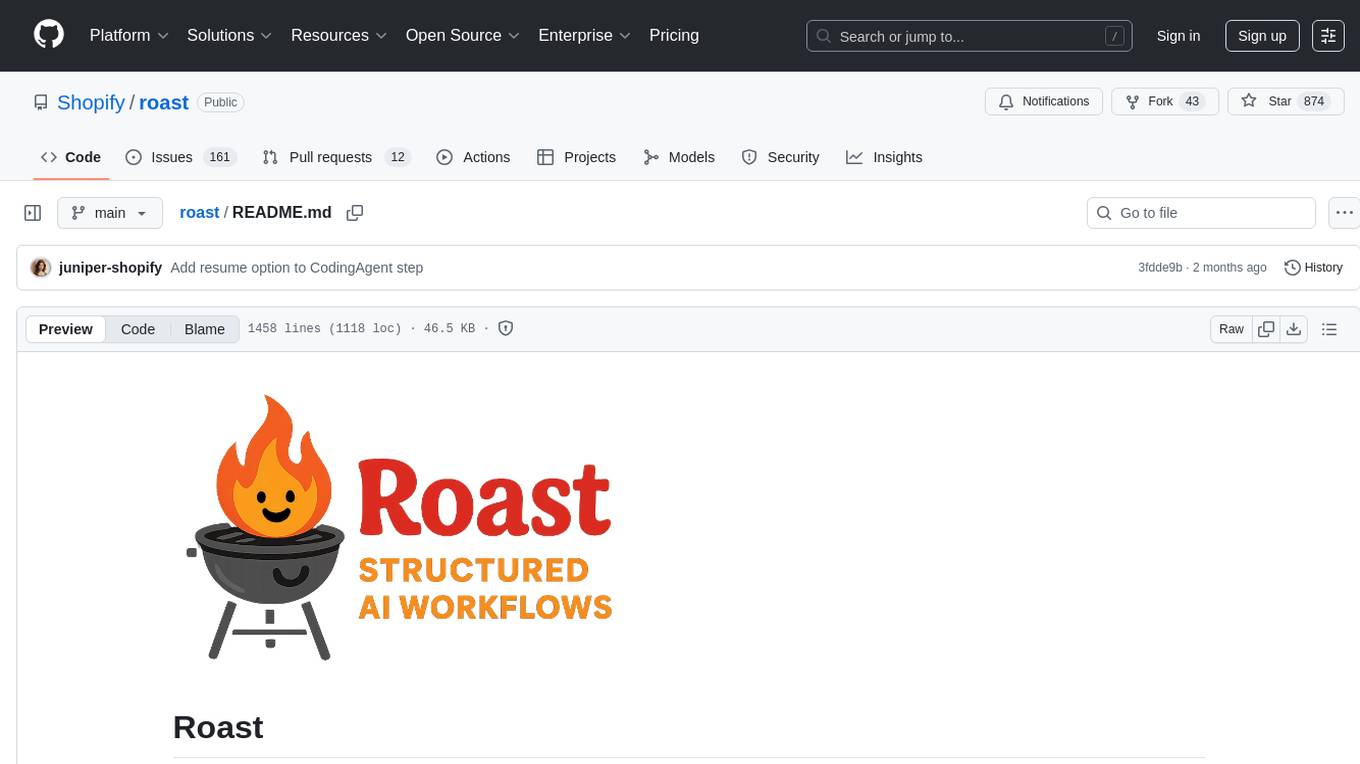
Task: Select the Preview view toggle
Action: click(66, 329)
